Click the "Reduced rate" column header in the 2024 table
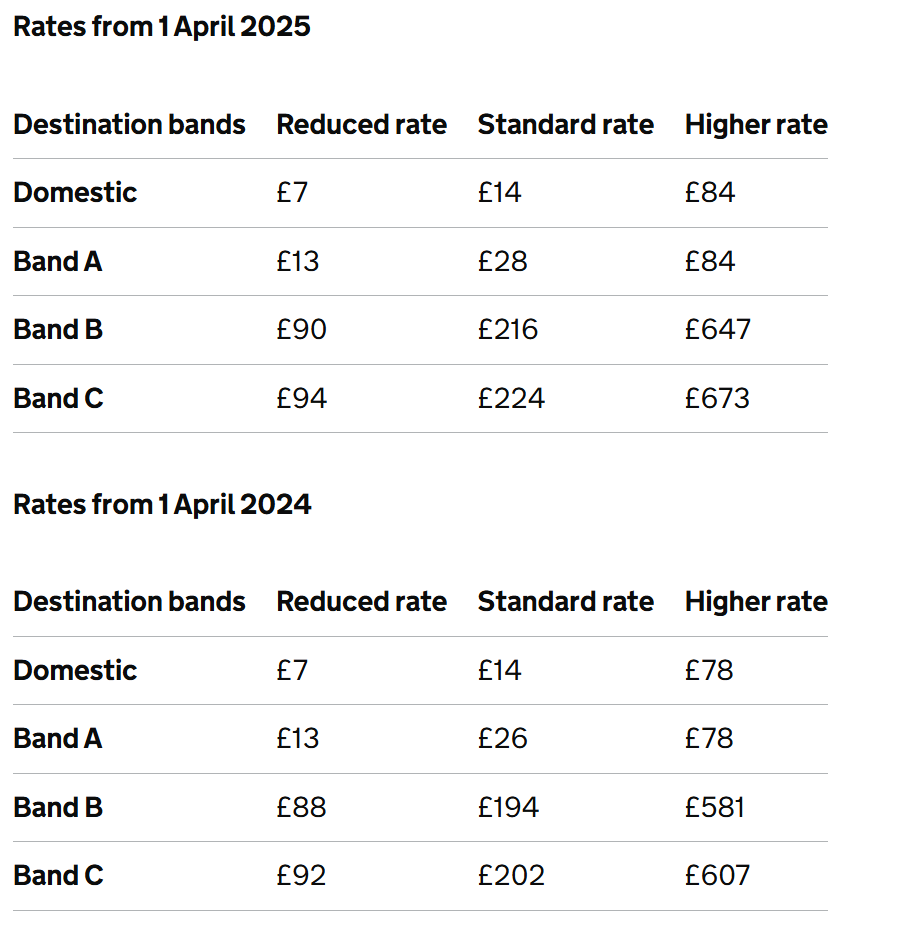Screen dimensions: 916x925 pos(361,602)
